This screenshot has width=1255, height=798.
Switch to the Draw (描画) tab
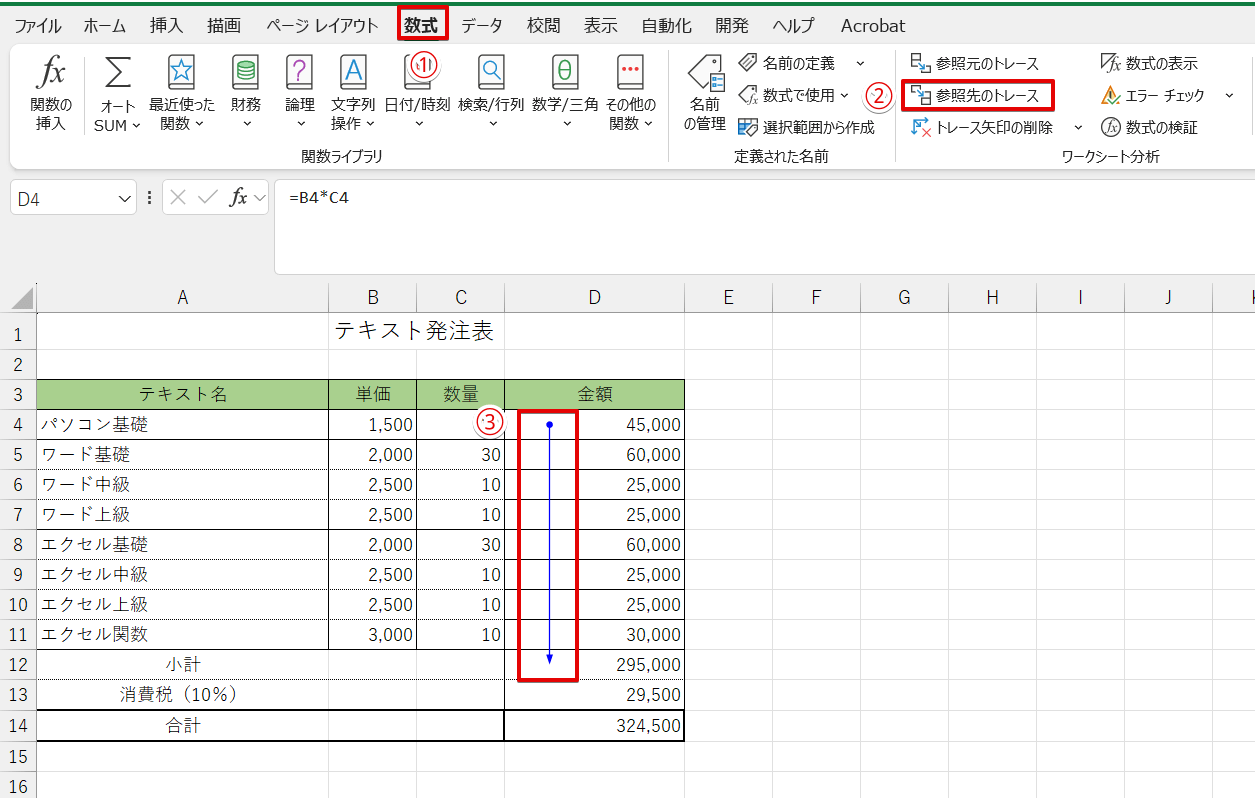[x=224, y=25]
